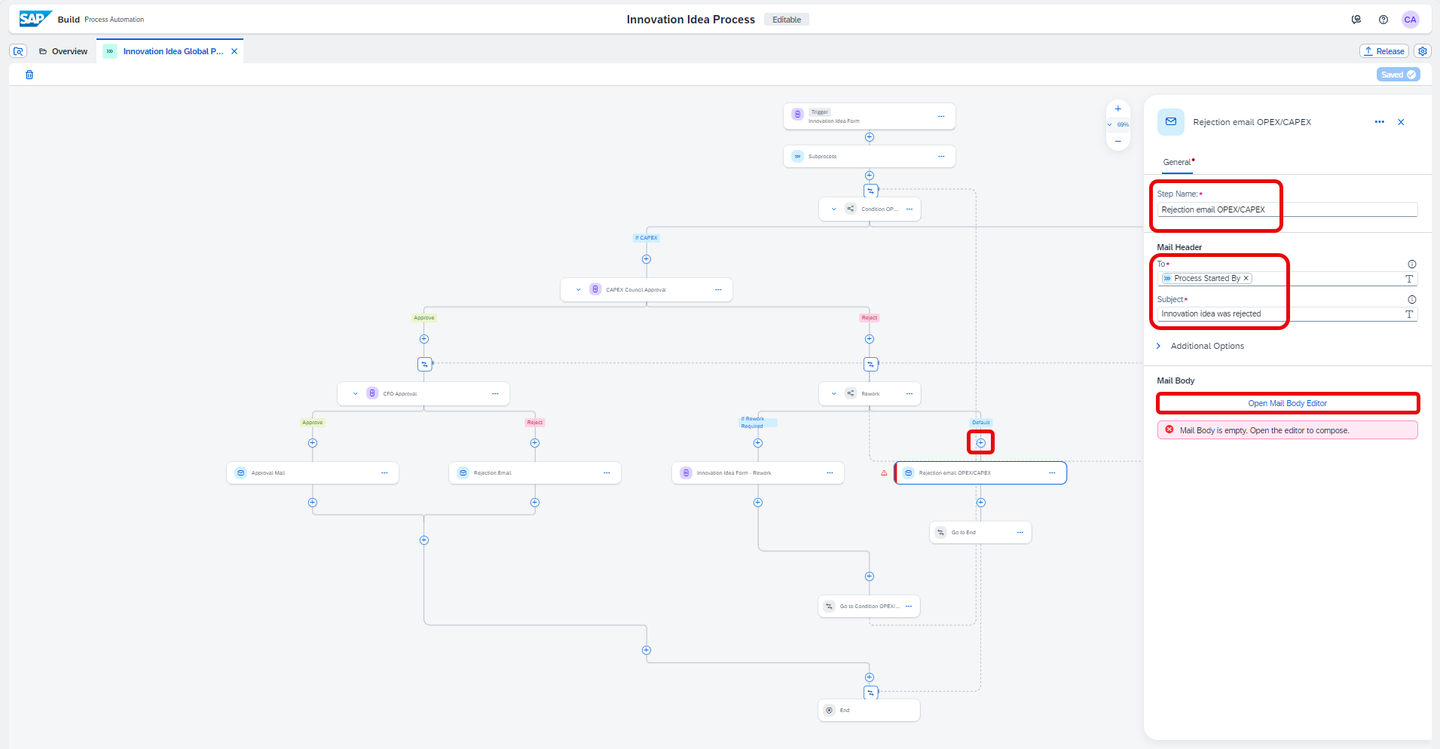
Task: Expand Additional Options section
Action: click(x=1158, y=346)
